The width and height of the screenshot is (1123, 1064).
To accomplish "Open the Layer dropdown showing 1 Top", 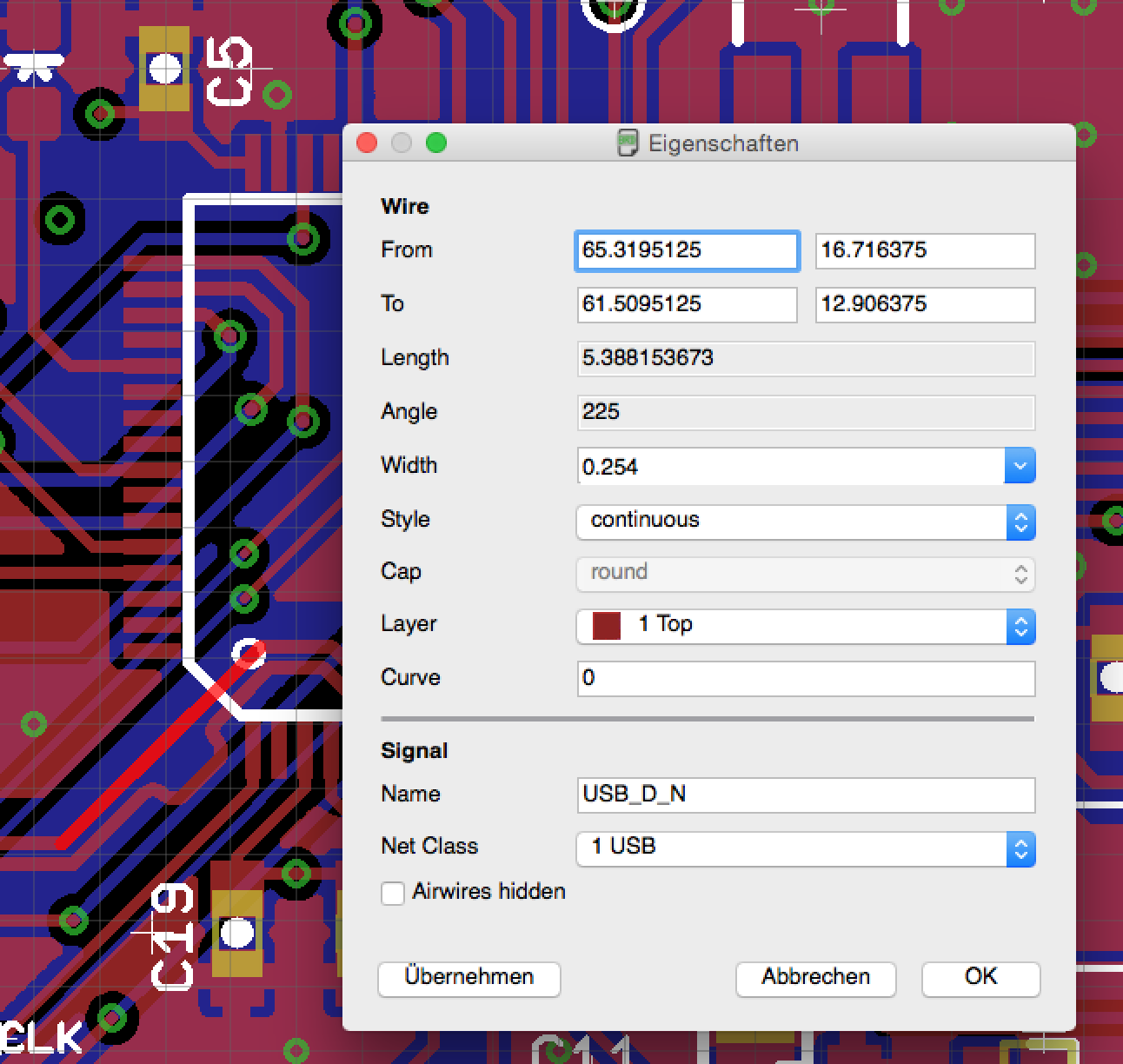I will [x=806, y=626].
